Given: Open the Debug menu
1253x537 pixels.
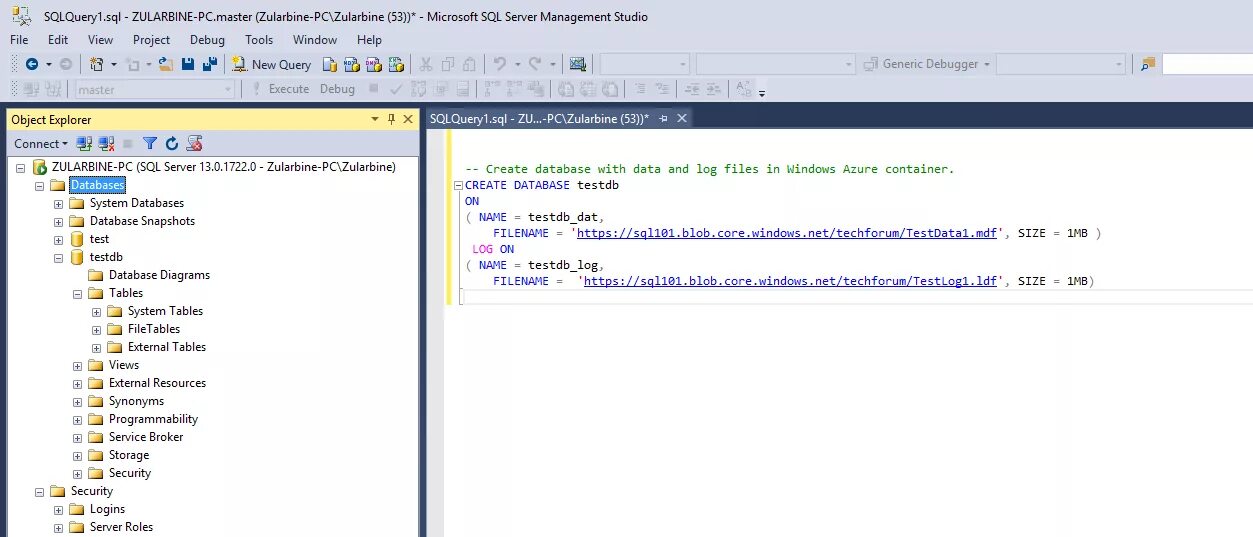Looking at the screenshot, I should pos(207,40).
